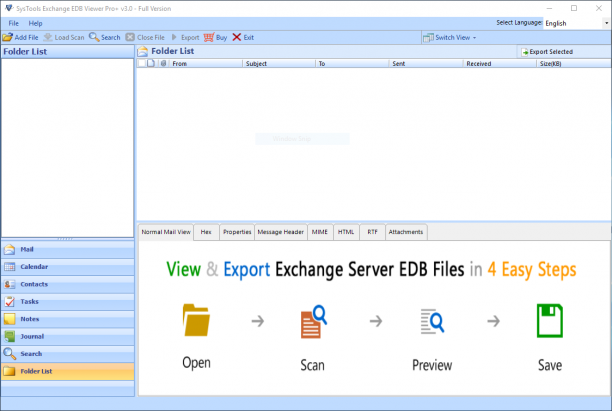Viewport: 612px width, 411px height.
Task: Switch to the Attachments tab
Action: [406, 232]
